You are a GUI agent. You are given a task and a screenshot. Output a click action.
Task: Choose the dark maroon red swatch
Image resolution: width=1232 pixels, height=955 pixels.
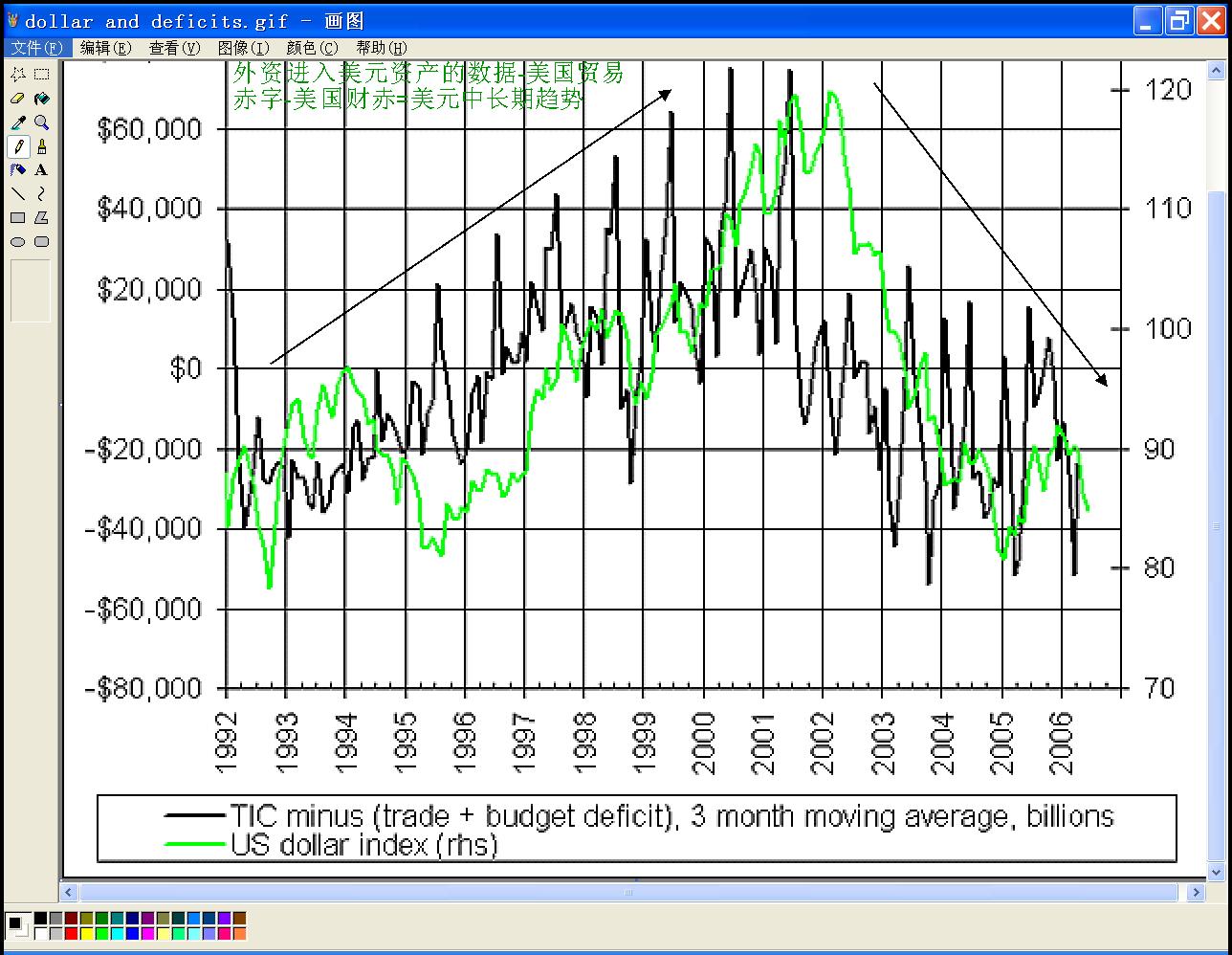(x=71, y=919)
